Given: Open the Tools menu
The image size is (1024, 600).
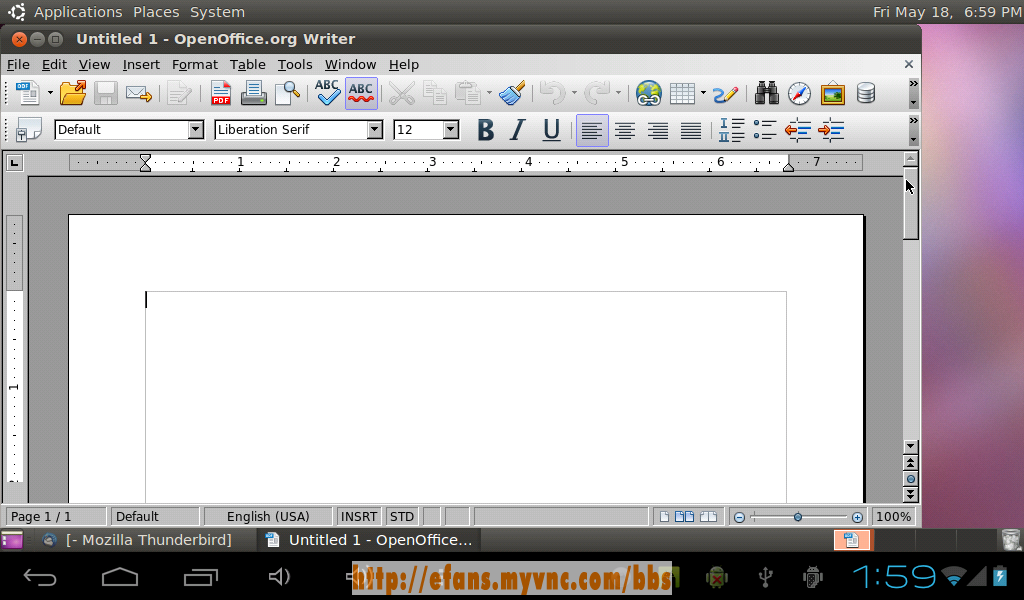Looking at the screenshot, I should click(295, 65).
